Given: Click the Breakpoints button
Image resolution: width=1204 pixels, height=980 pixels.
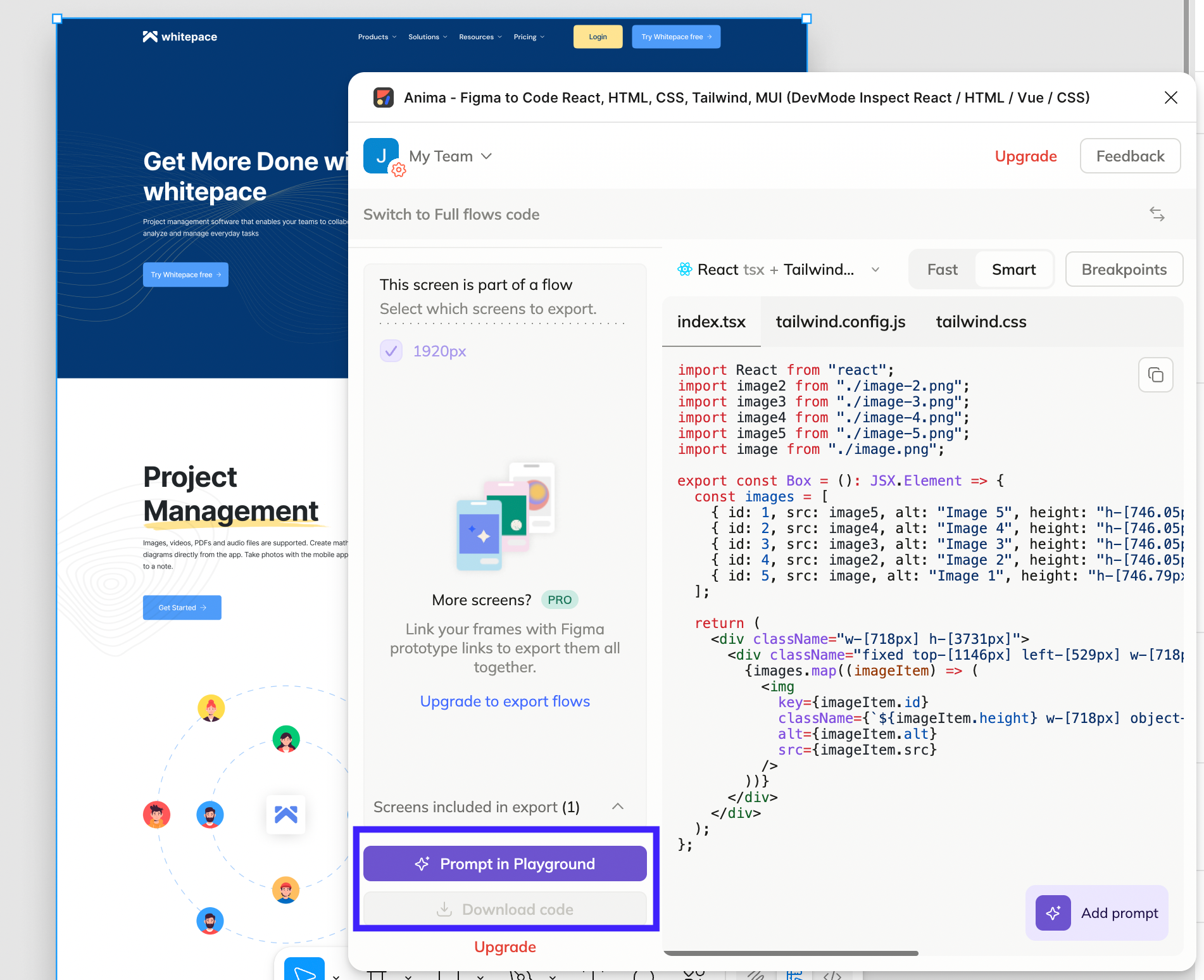Looking at the screenshot, I should [1124, 269].
